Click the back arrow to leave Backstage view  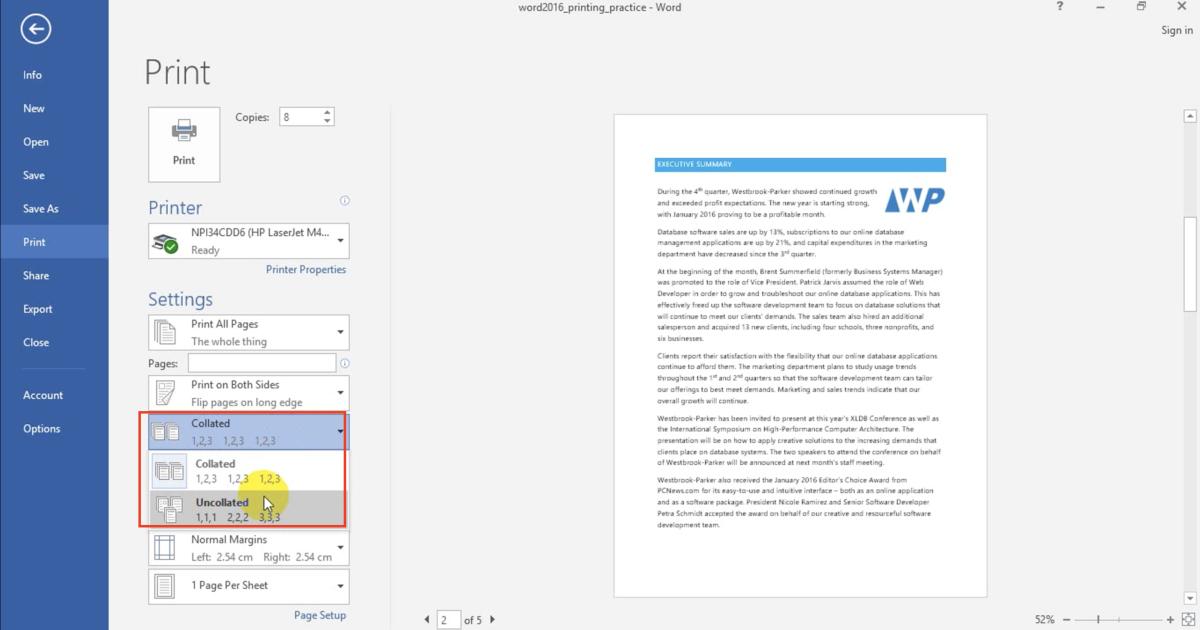(x=35, y=29)
